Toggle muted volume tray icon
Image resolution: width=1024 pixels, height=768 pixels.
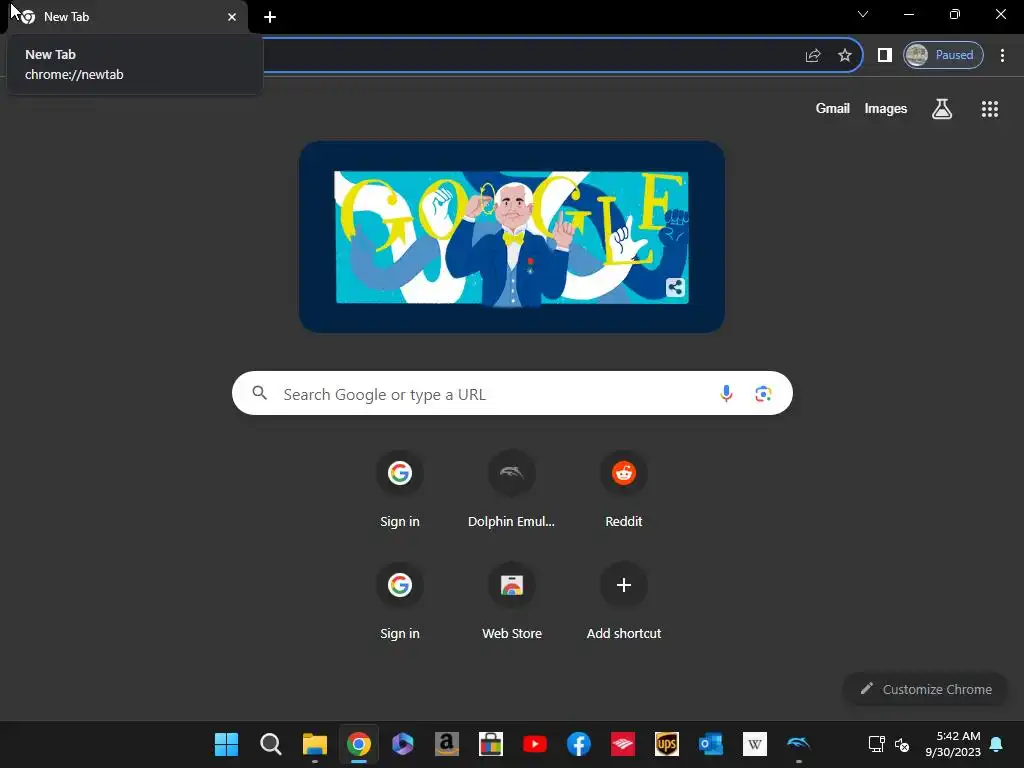[x=902, y=744]
